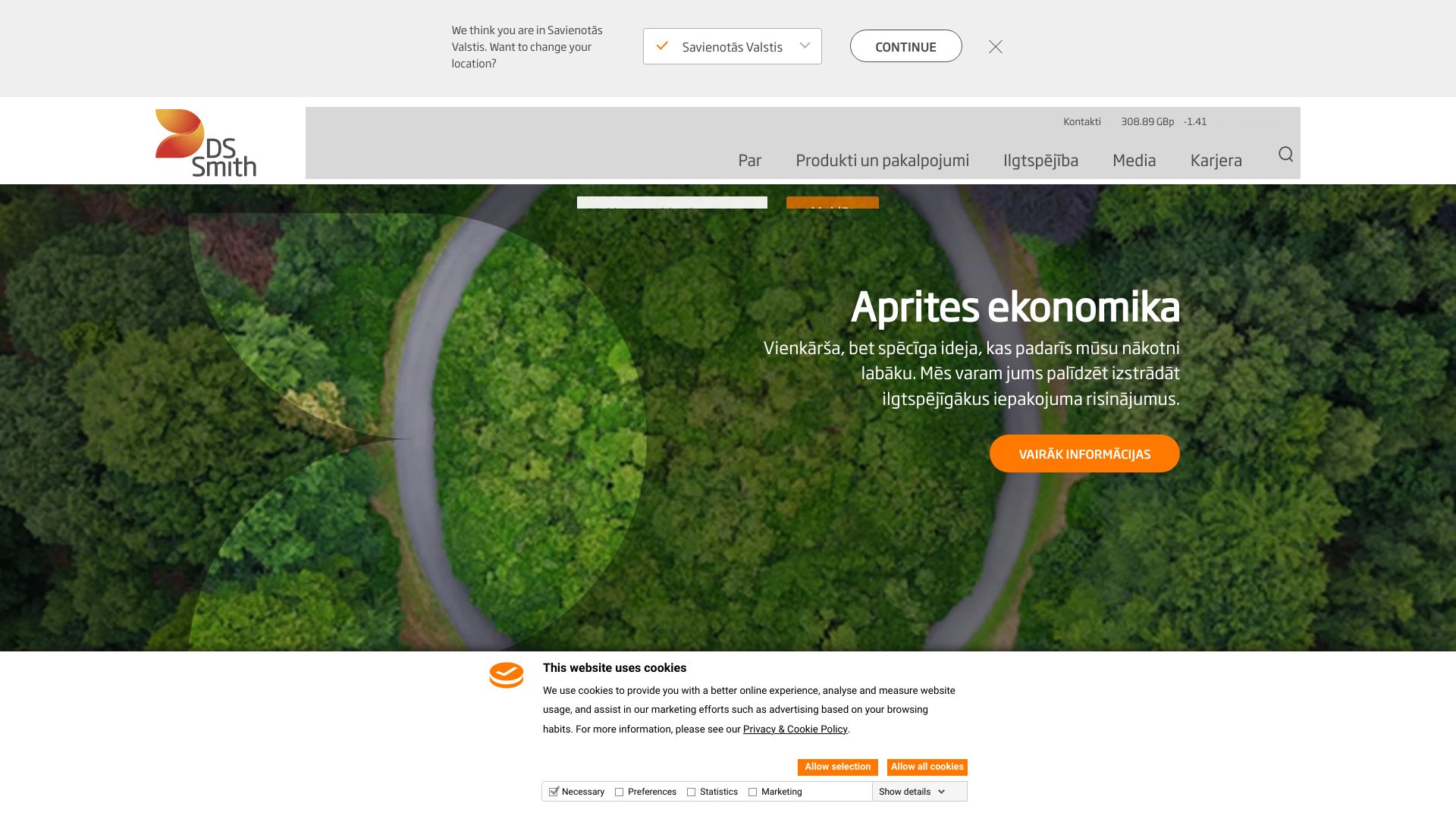Enable the Preferences cookies checkbox

click(620, 792)
